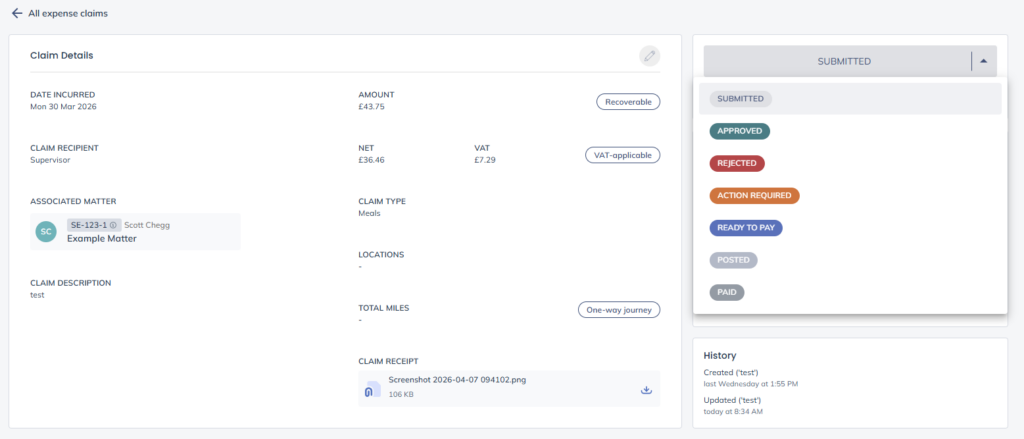
Task: Click the info icon next to SE-123-1
Action: point(114,225)
